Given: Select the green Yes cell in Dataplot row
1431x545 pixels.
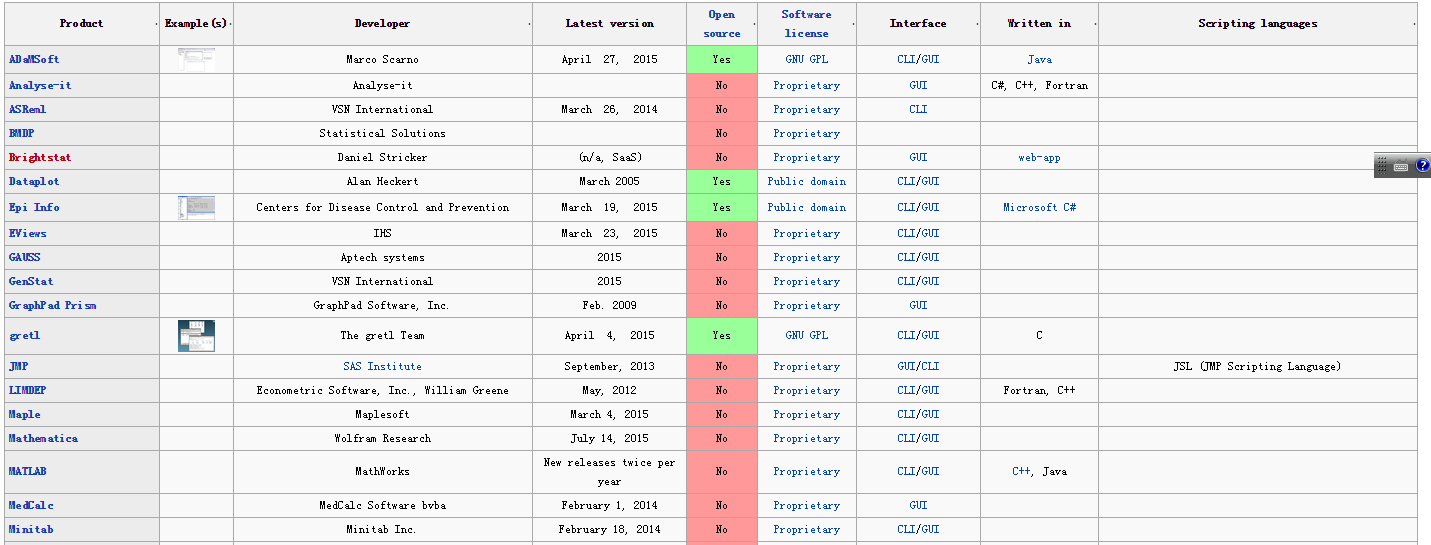Looking at the screenshot, I should coord(722,181).
